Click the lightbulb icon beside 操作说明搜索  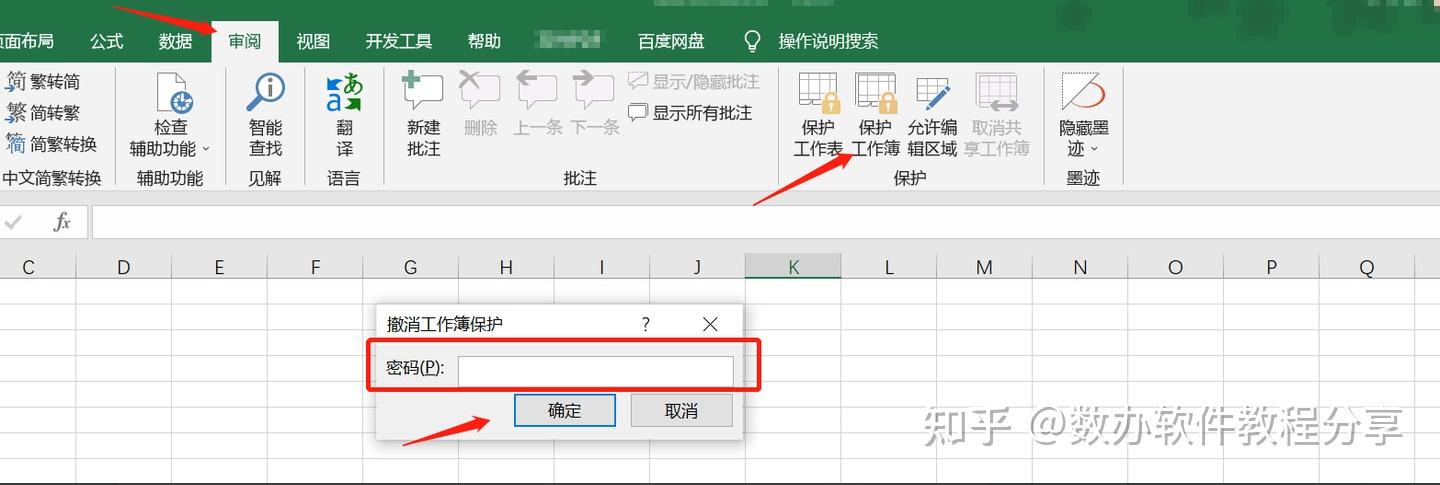coord(753,41)
